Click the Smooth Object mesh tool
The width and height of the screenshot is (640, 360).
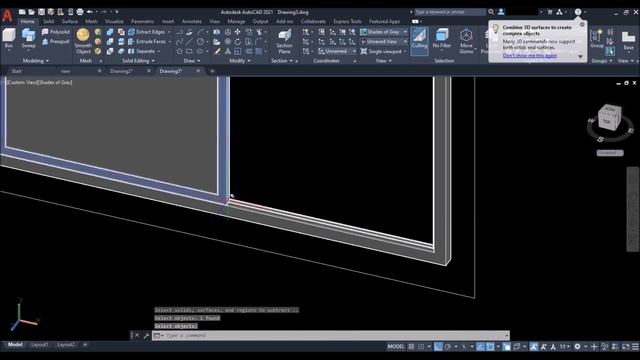coord(83,41)
